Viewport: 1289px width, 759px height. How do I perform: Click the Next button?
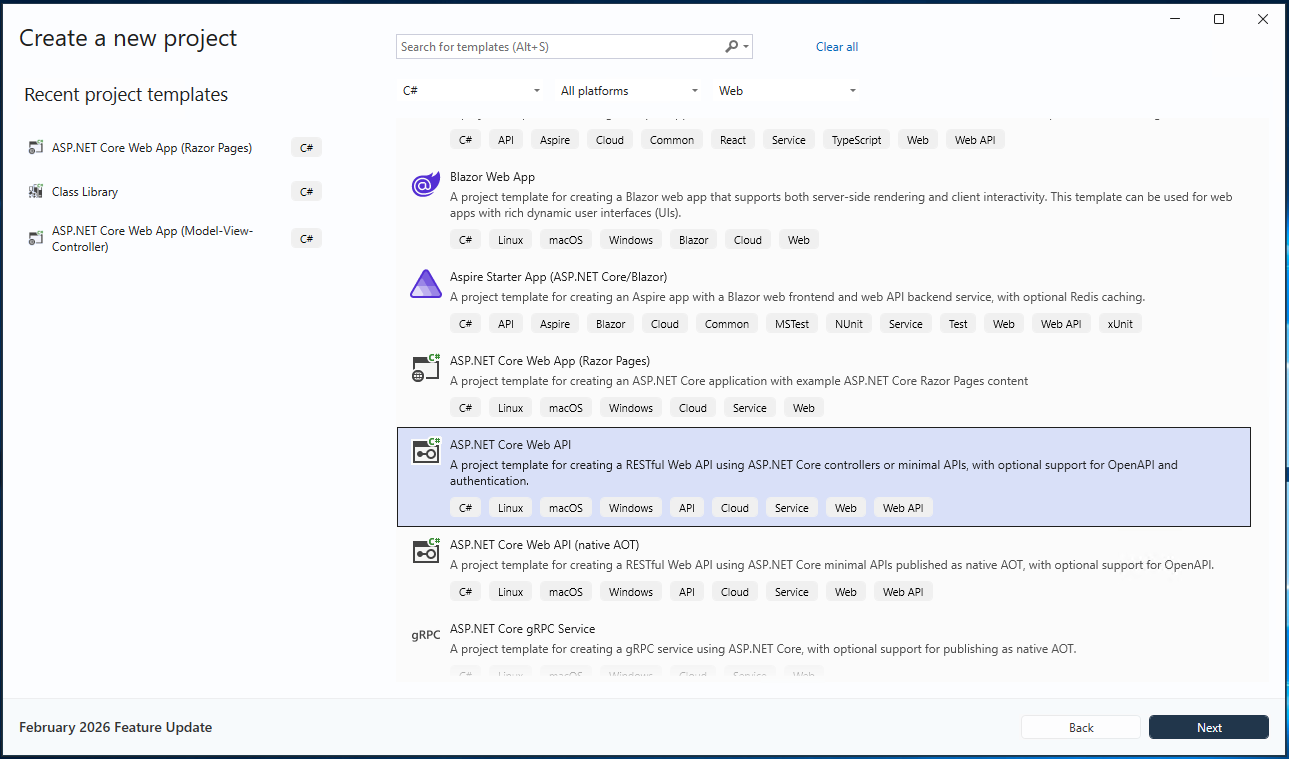point(1208,727)
